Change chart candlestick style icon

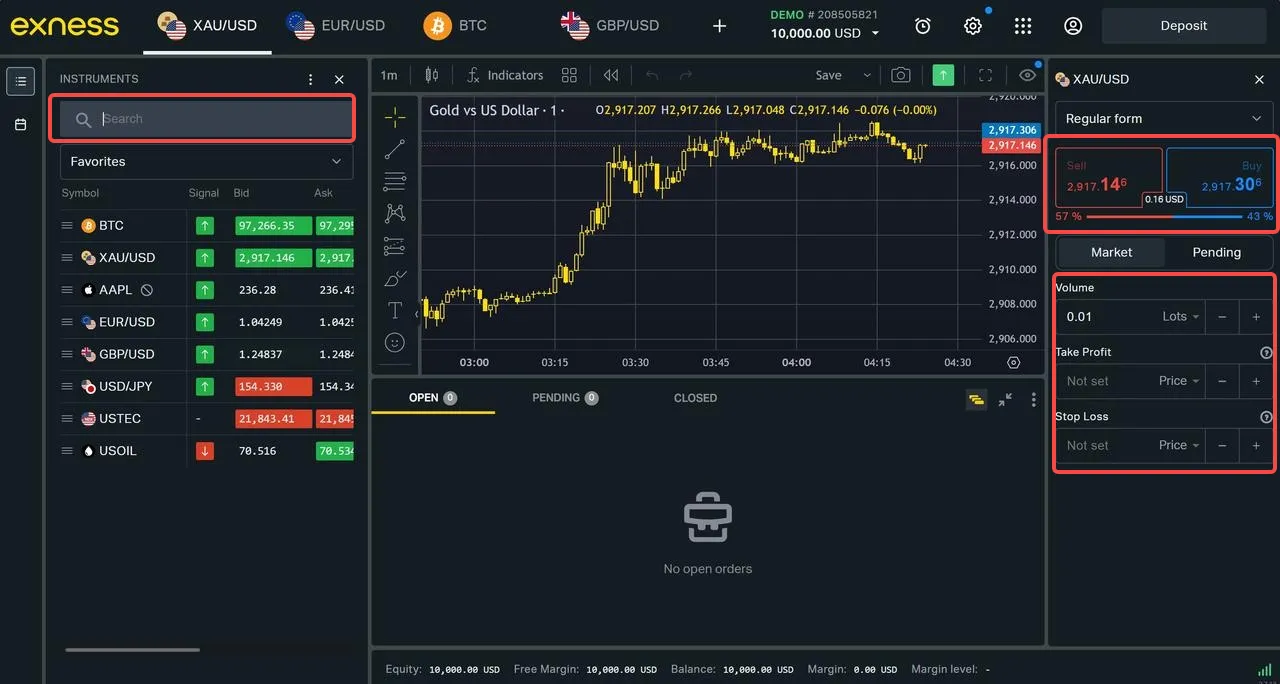[432, 75]
